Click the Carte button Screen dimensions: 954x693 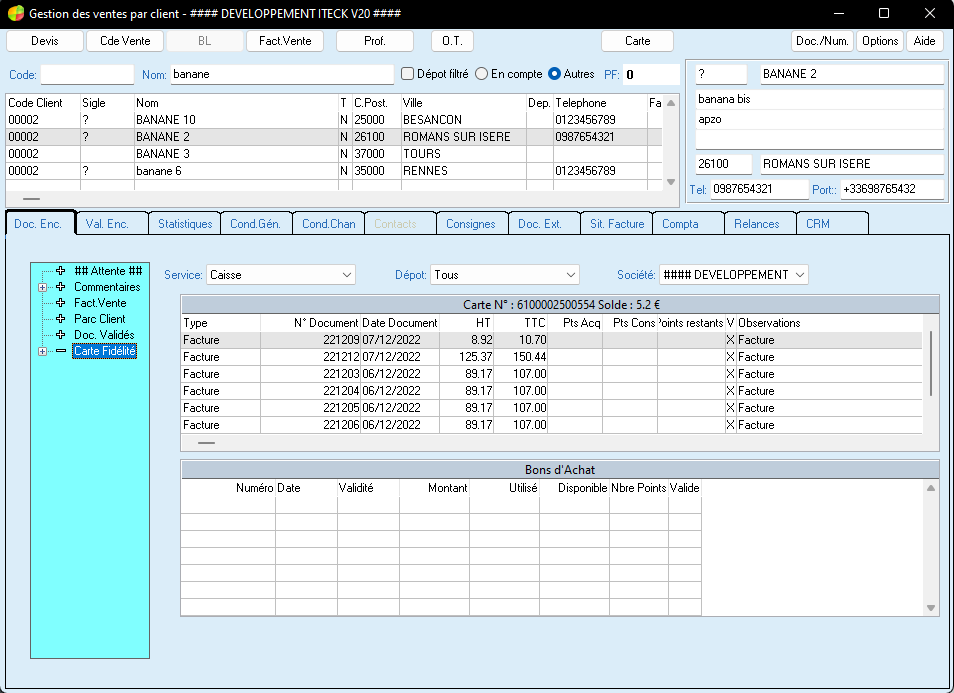(x=638, y=41)
